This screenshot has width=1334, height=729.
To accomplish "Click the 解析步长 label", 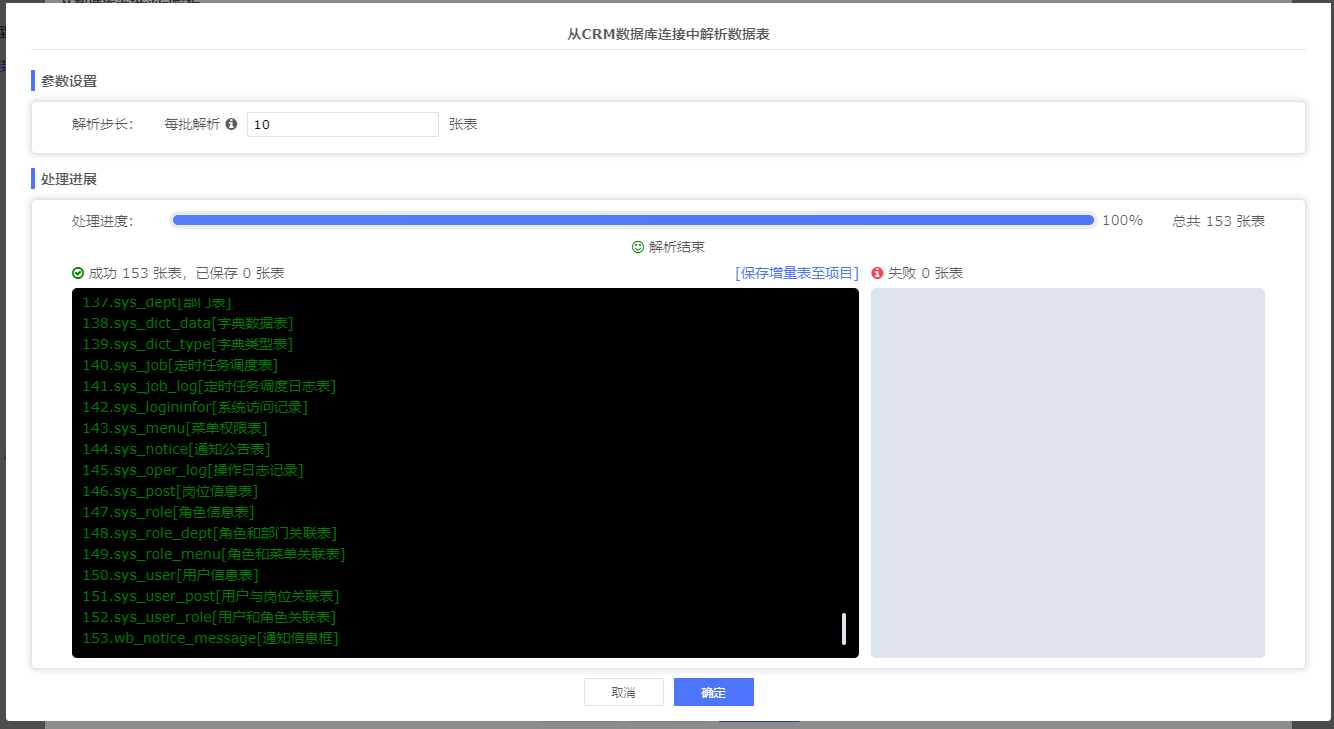I will (103, 124).
